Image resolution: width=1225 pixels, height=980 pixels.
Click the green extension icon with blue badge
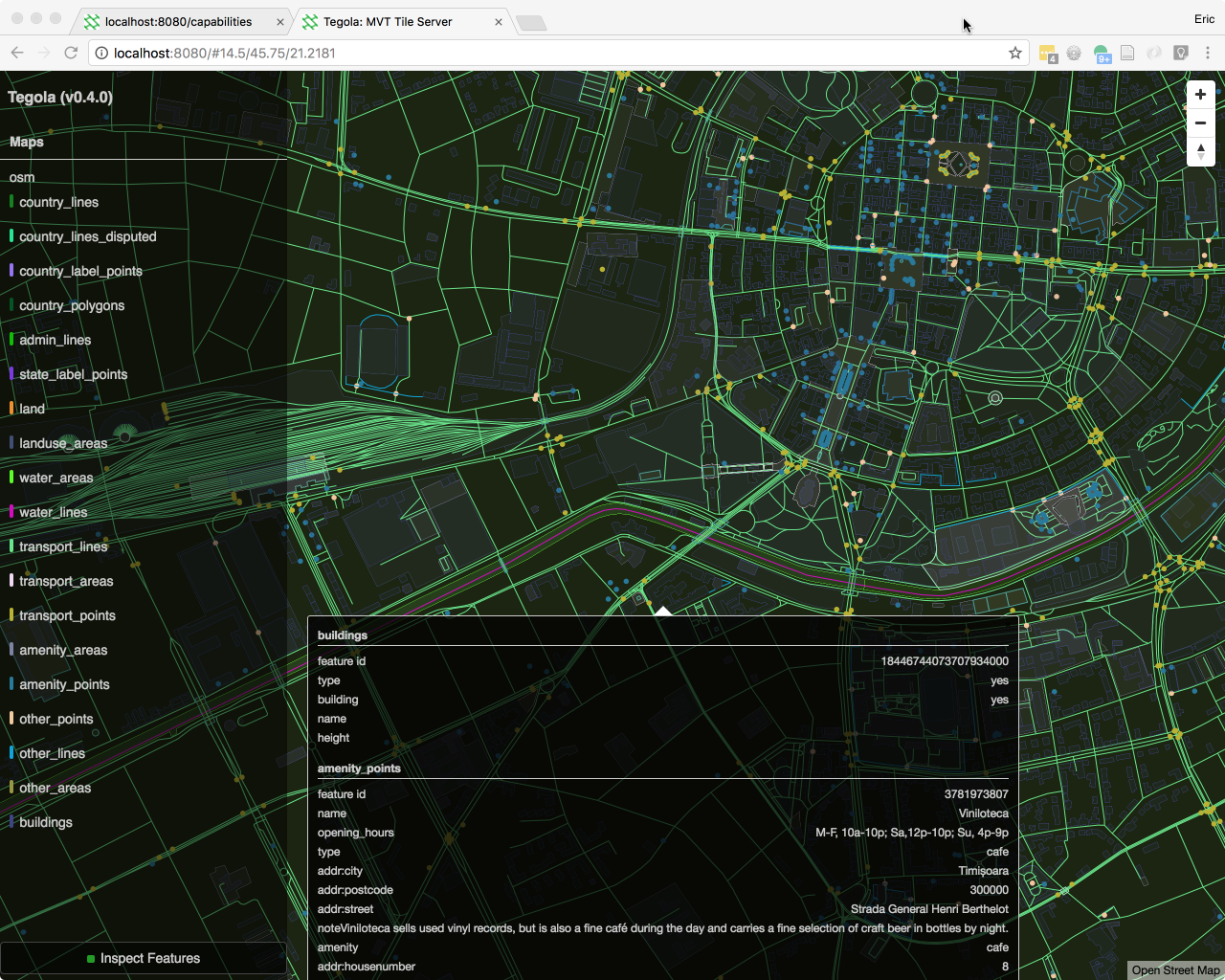click(x=1102, y=54)
